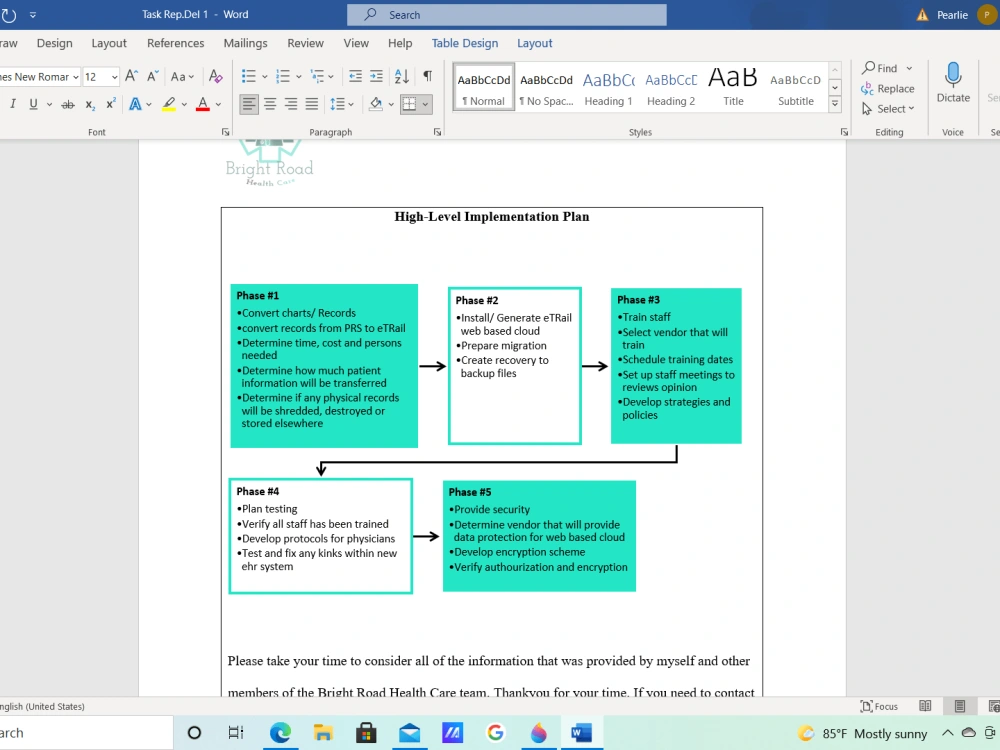
Task: Select the Phase #2 flowchart box
Action: tap(515, 366)
